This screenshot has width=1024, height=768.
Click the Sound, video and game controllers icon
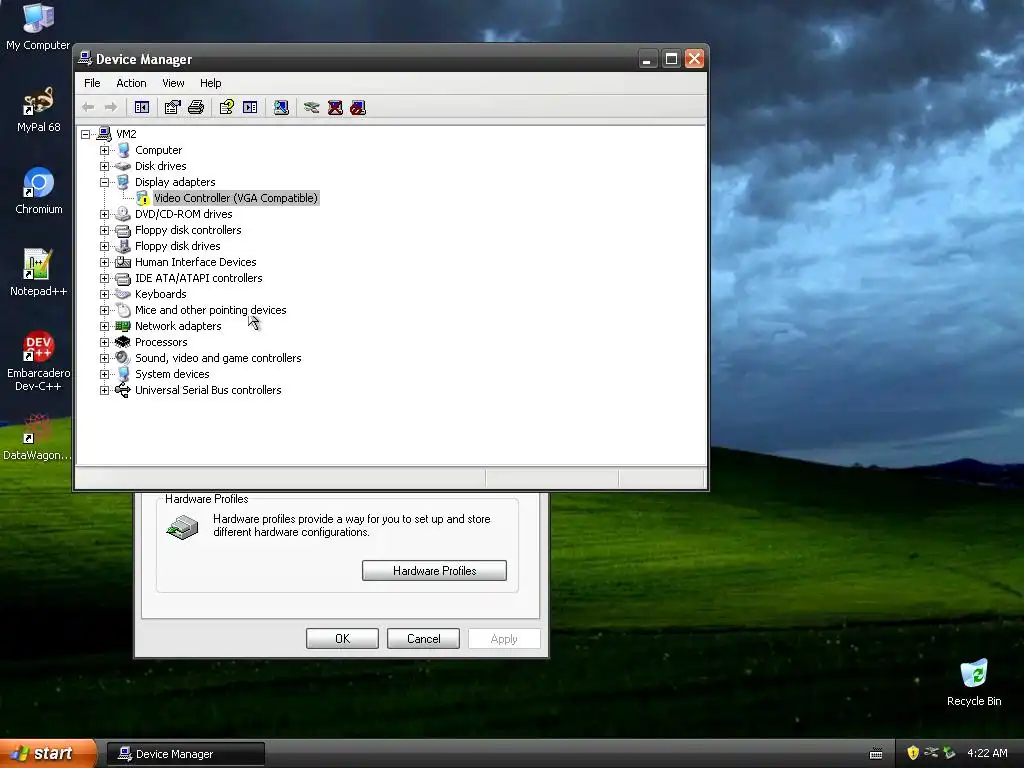[123, 358]
